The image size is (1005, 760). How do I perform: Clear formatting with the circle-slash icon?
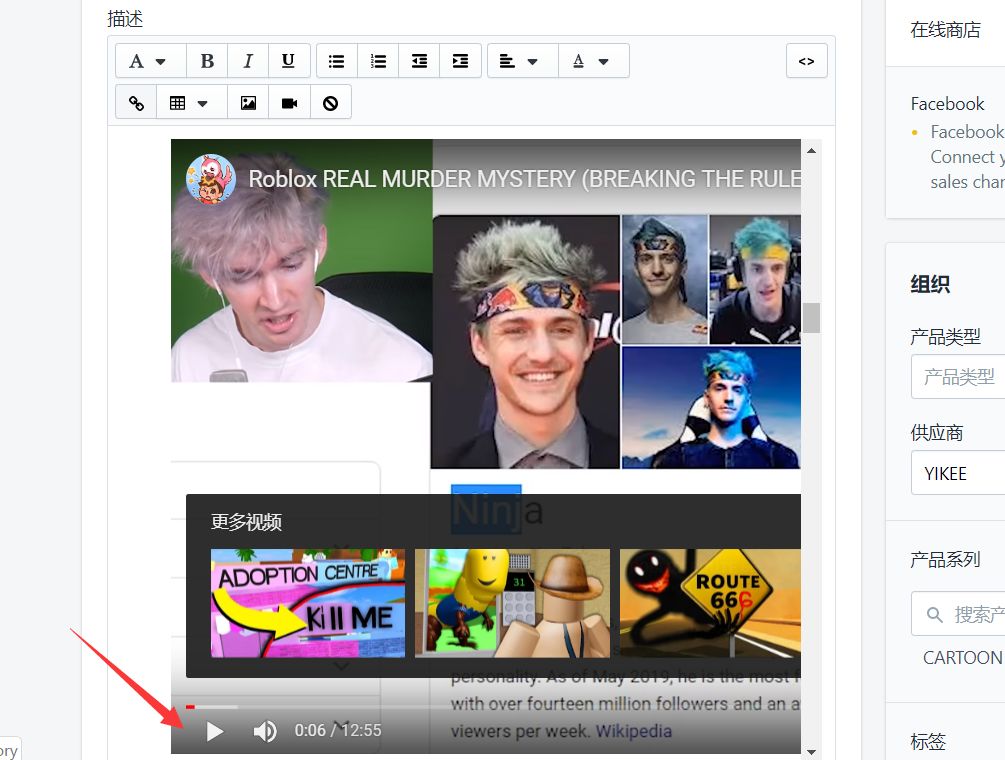330,103
